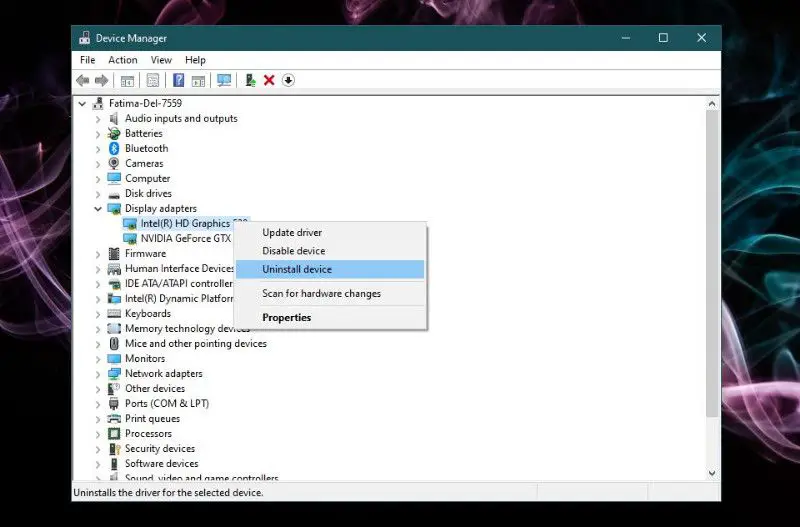Choose Uninstall device from context menu
Screen dimensions: 800x527
click(330, 269)
